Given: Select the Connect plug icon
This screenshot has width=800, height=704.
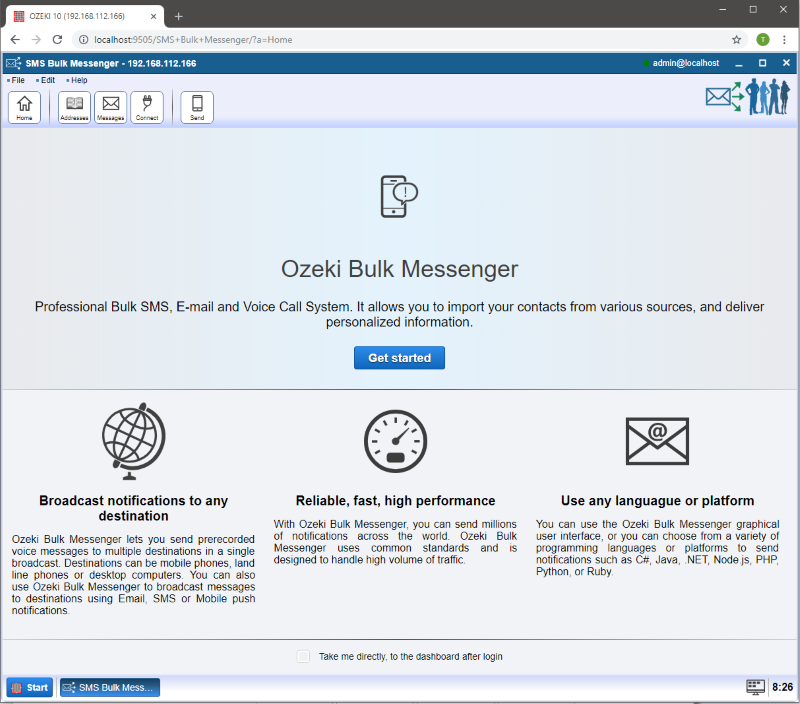Looking at the screenshot, I should point(147,107).
